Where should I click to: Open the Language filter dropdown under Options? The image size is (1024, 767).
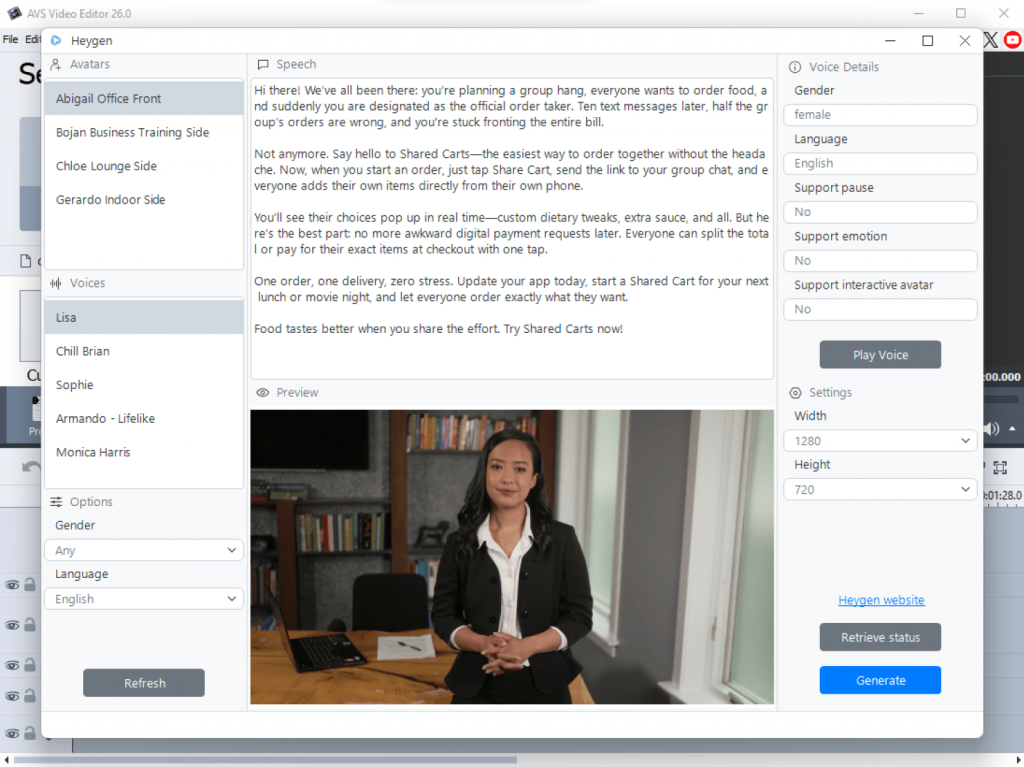pos(144,599)
